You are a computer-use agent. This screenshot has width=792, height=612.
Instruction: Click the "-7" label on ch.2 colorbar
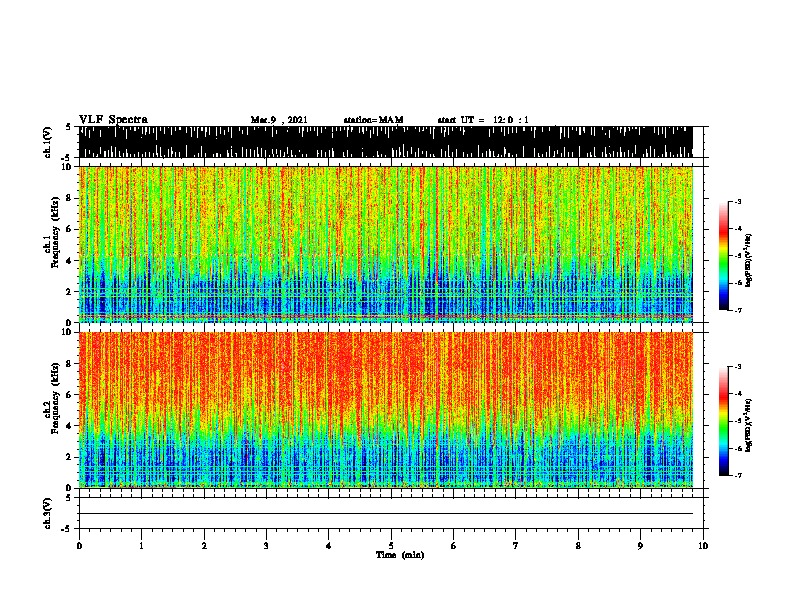tap(738, 475)
